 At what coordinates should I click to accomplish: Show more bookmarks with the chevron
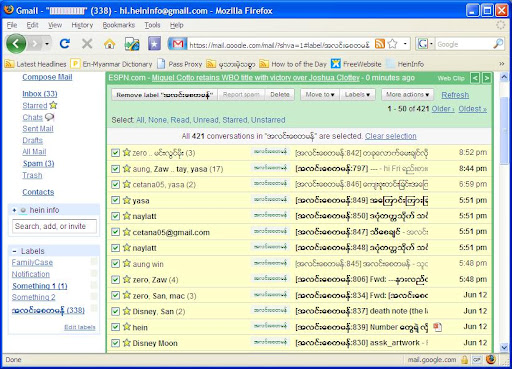[502, 64]
